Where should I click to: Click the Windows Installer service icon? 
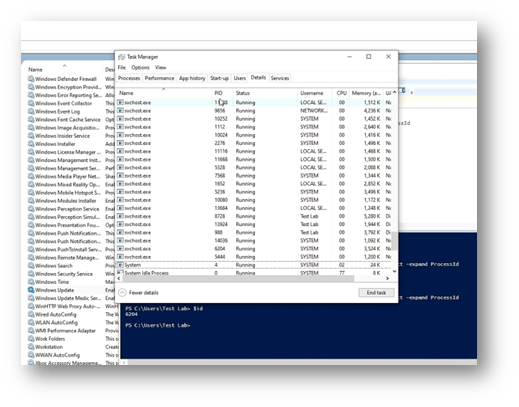click(x=31, y=144)
